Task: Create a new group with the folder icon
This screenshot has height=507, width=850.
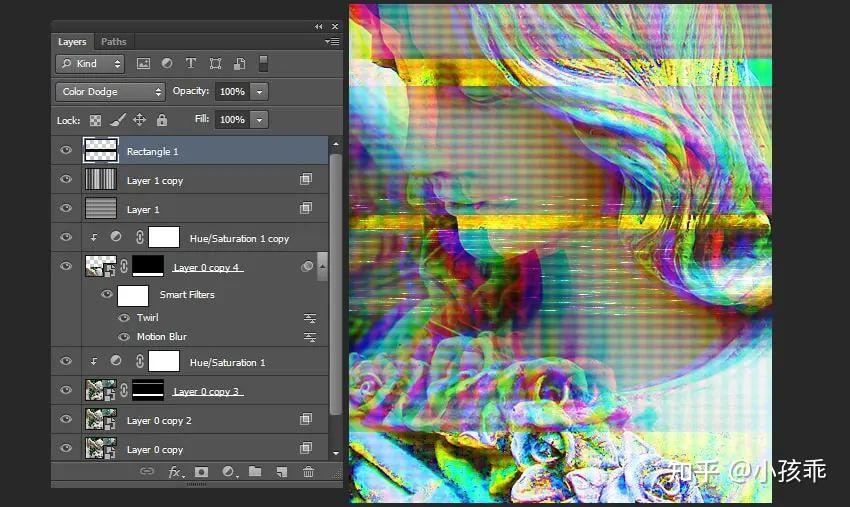Action: [x=255, y=471]
